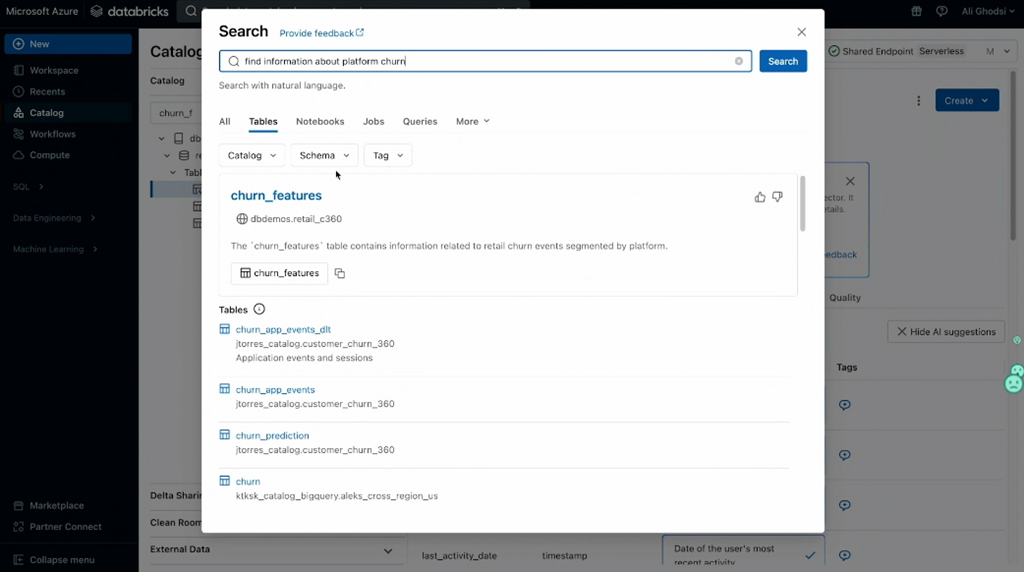This screenshot has width=1024, height=572.
Task: Collapse the Tables tree node in Catalog
Action: tap(172, 172)
